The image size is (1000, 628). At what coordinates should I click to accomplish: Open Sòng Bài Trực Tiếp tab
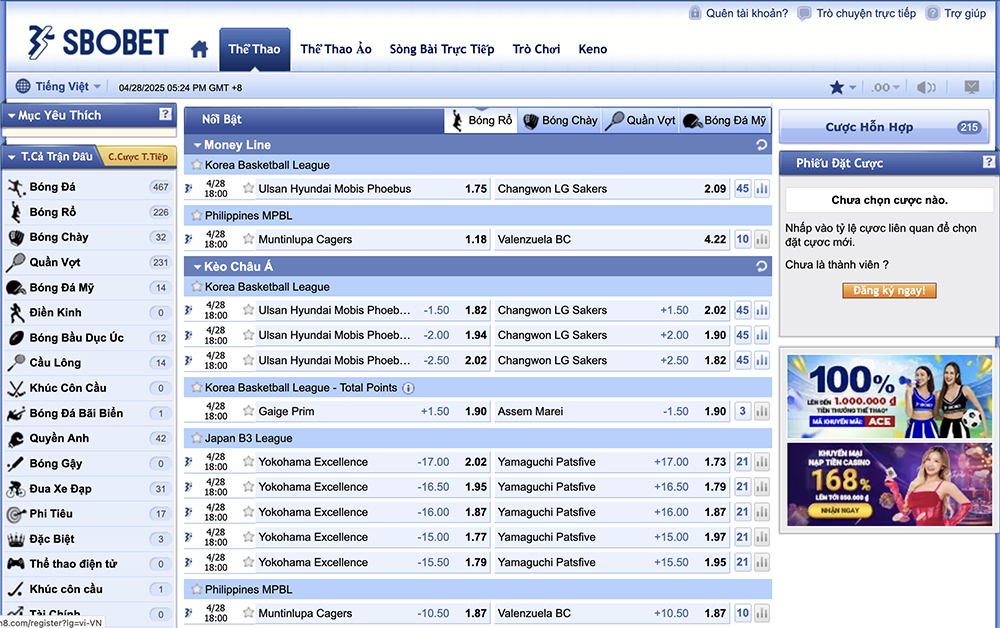442,49
